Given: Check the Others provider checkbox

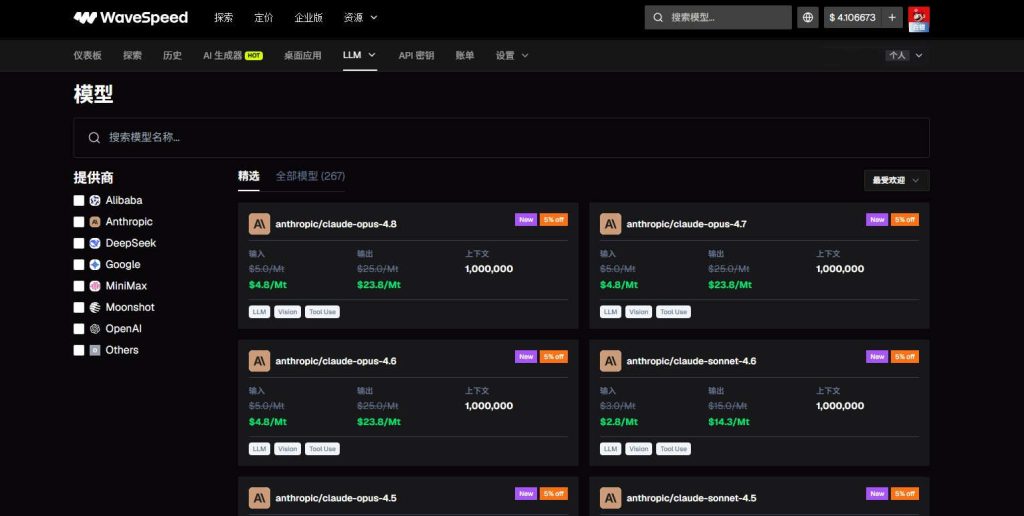Looking at the screenshot, I should (x=79, y=350).
